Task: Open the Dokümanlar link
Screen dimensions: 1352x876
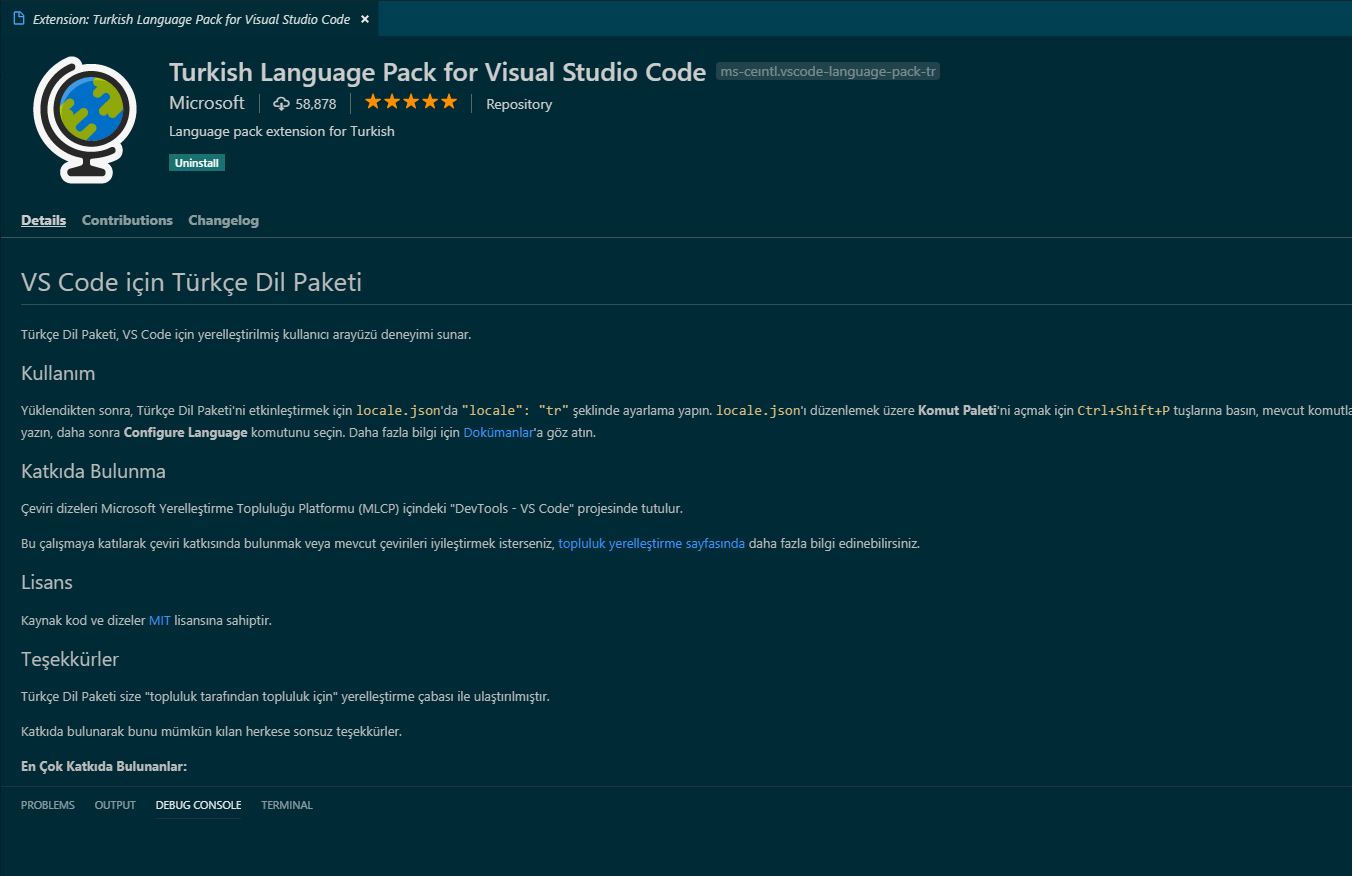Action: click(x=497, y=432)
